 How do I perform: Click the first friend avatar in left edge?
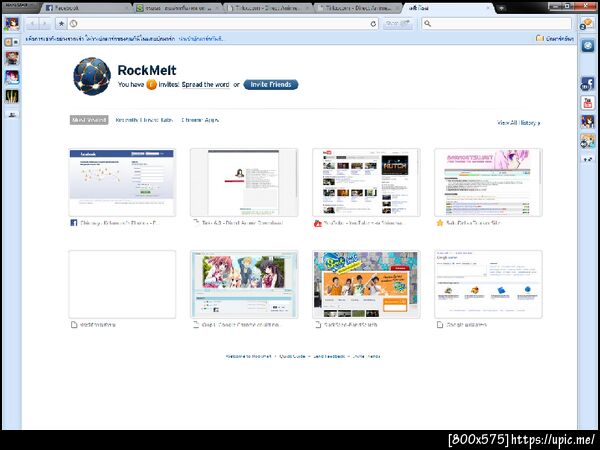(12, 59)
